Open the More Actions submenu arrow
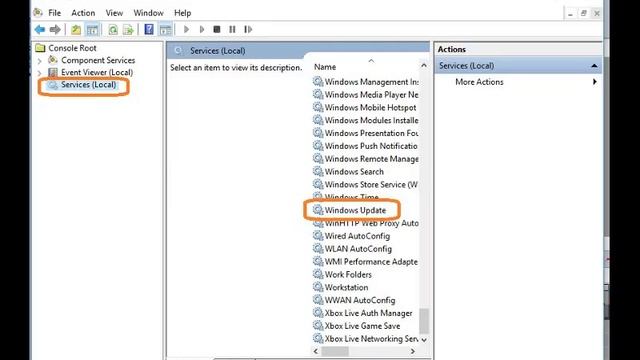This screenshot has width=640, height=360. (x=595, y=82)
